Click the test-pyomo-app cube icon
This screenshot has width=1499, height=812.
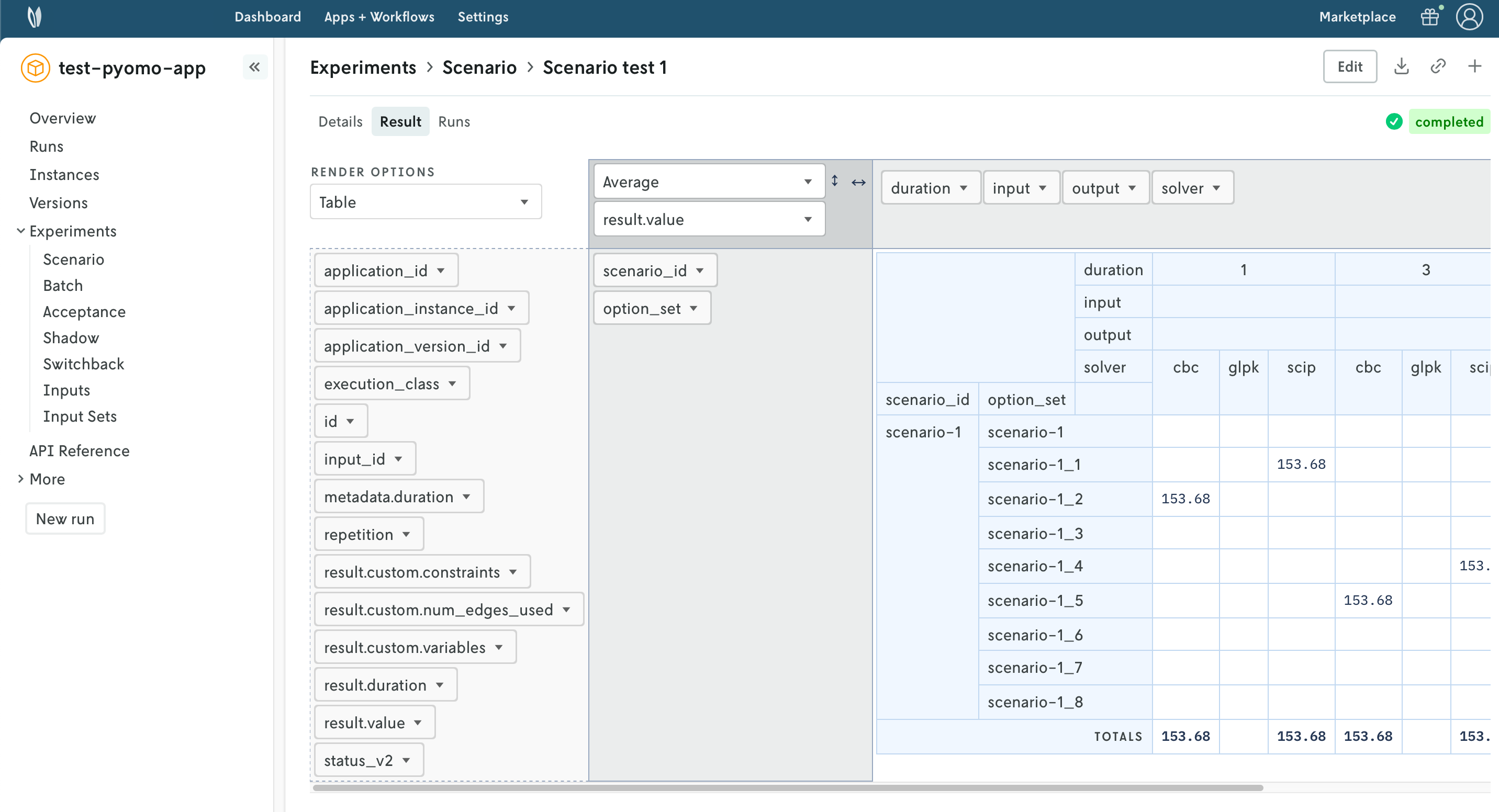(35, 68)
